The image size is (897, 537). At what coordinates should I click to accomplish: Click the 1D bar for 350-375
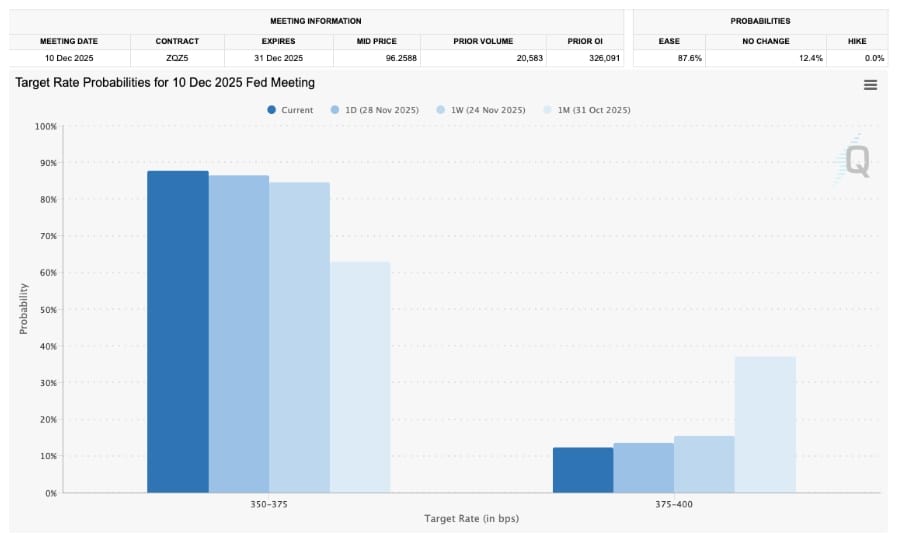(x=239, y=334)
